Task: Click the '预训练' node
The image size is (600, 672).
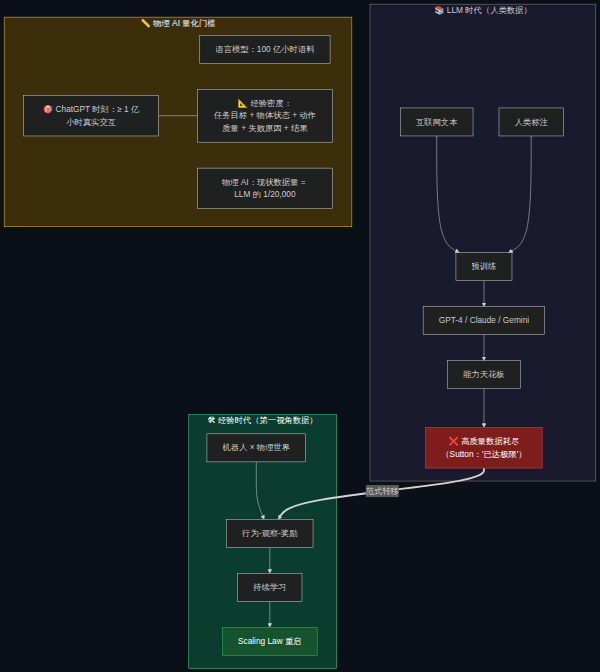Action: click(484, 266)
